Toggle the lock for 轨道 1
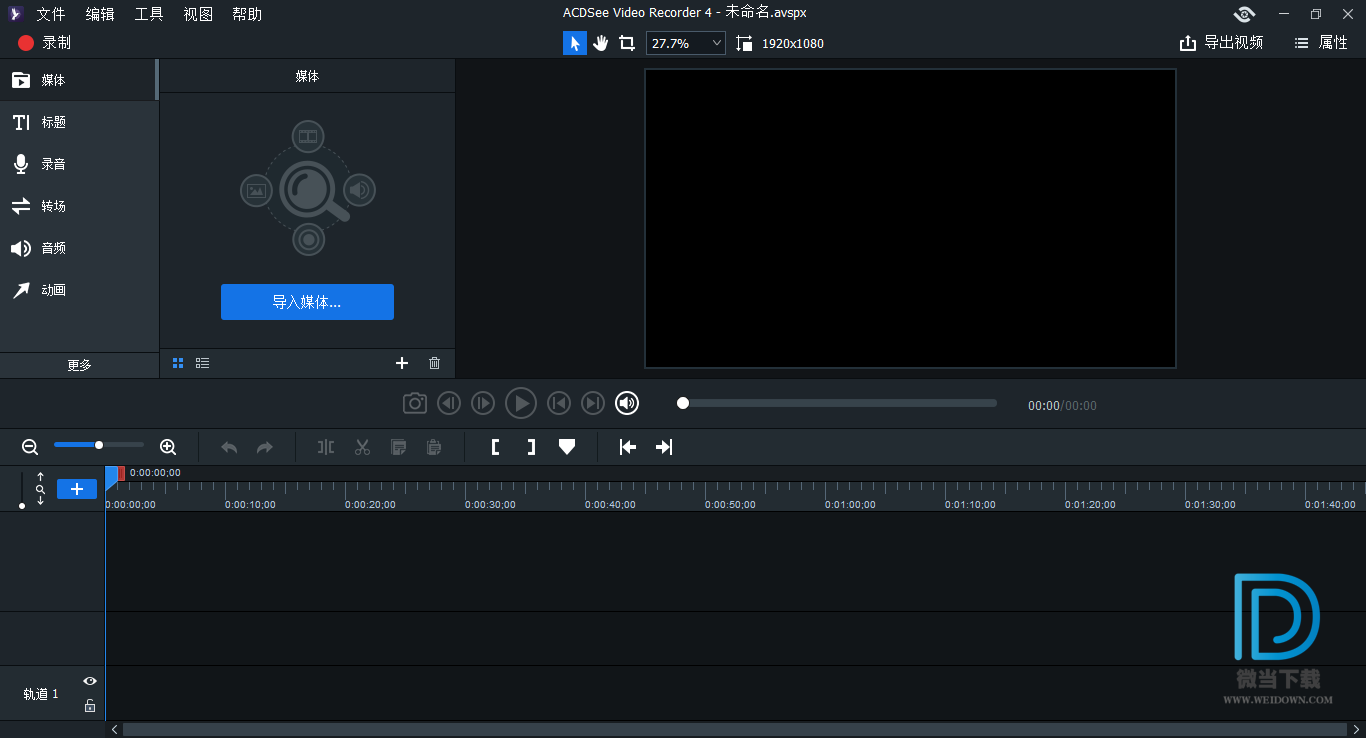The image size is (1366, 738). point(90,706)
